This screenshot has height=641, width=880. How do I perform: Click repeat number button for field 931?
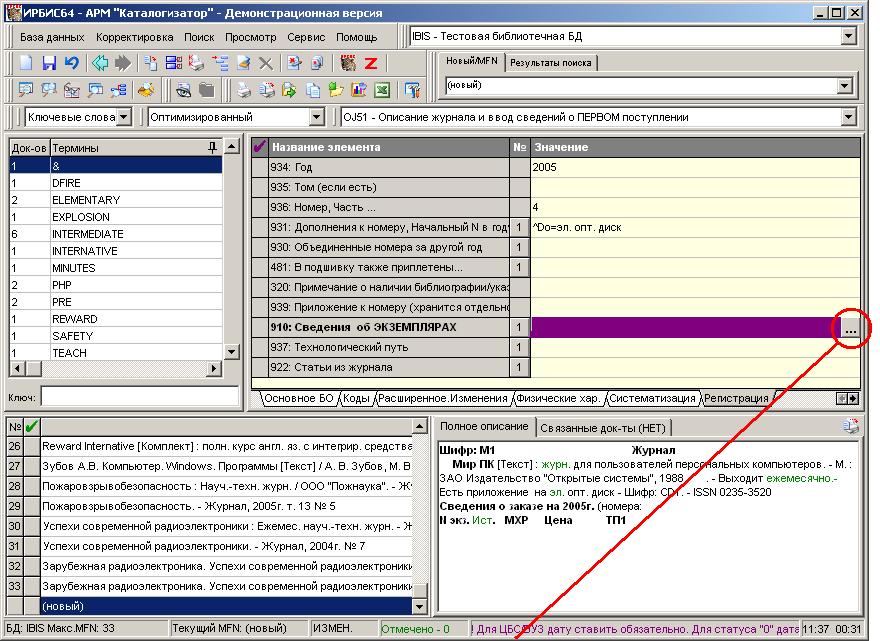tap(519, 228)
